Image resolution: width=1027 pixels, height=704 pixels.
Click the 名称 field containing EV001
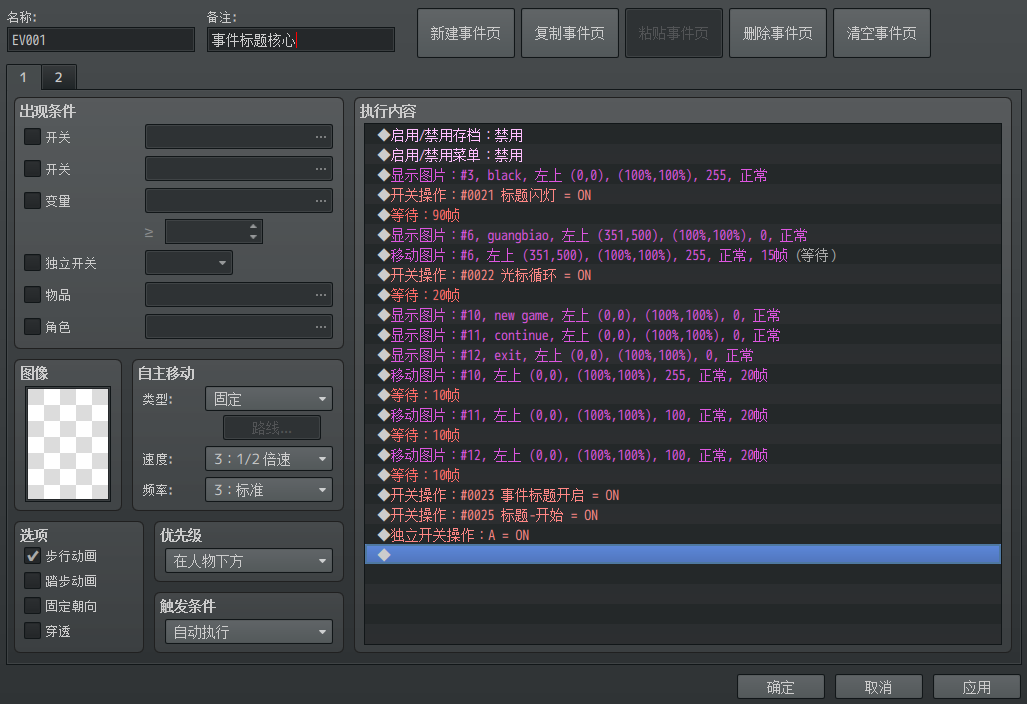tap(101, 40)
